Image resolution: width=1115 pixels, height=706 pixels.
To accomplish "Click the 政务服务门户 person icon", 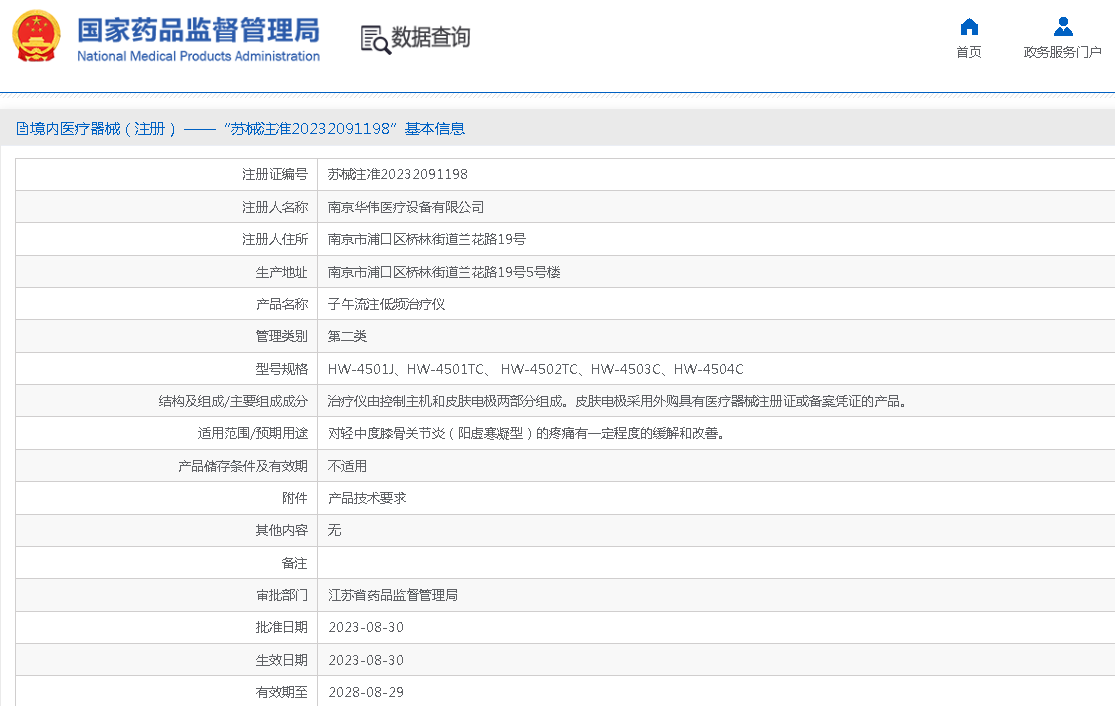I will tap(1062, 27).
